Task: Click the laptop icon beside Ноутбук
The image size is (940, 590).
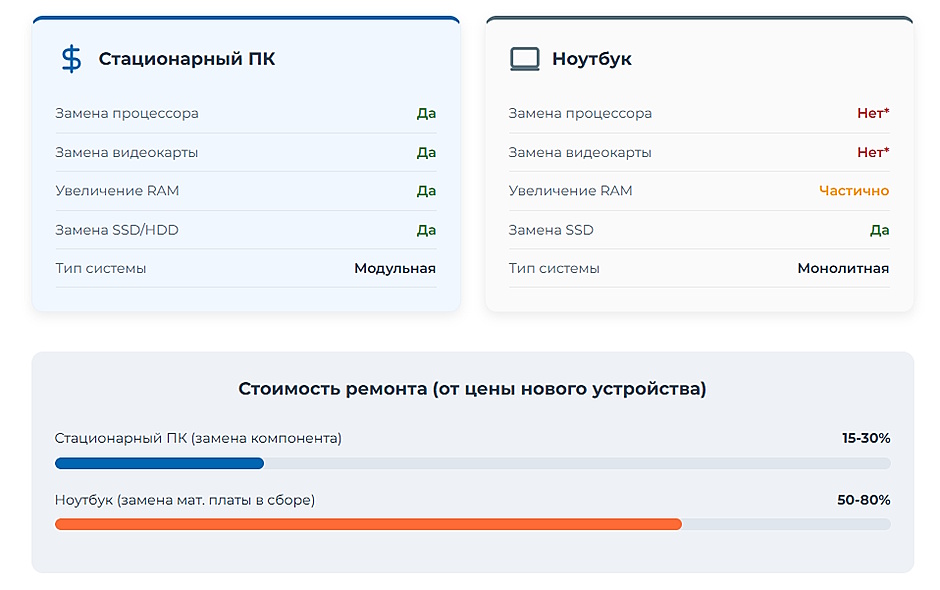Action: point(525,59)
